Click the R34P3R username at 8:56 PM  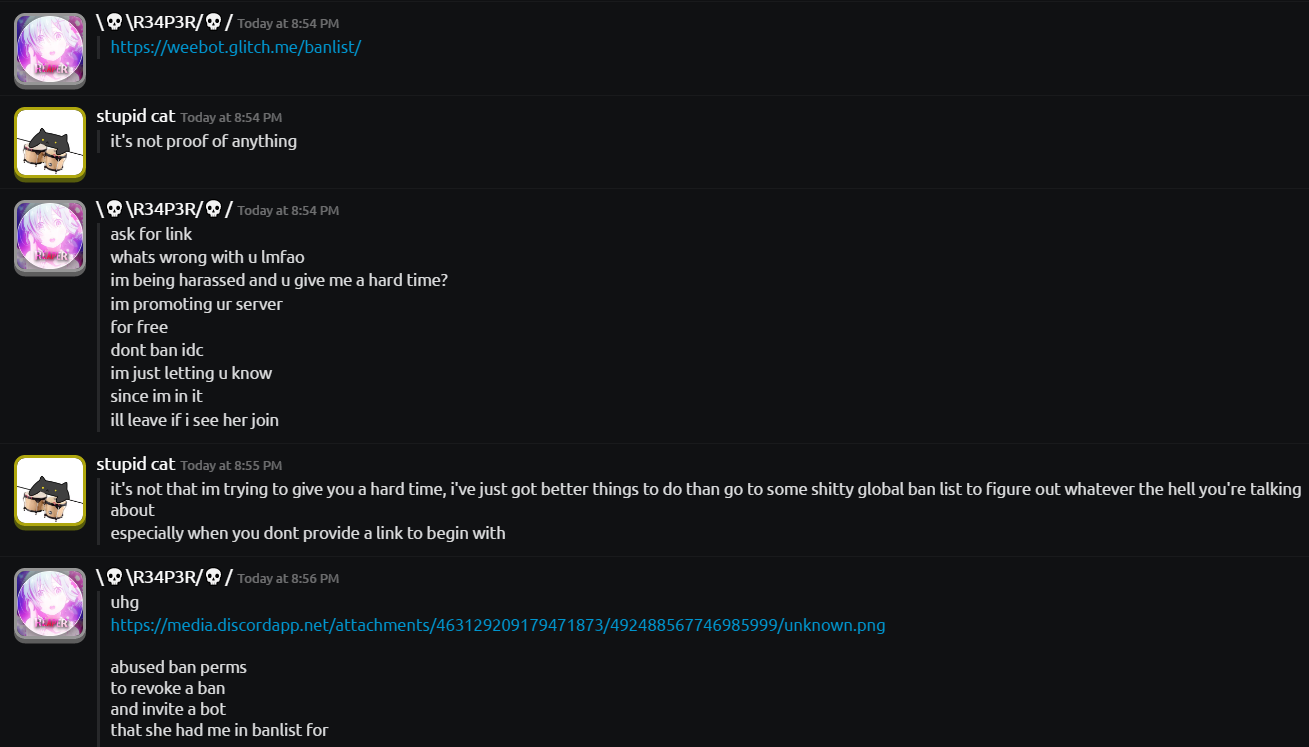[x=164, y=577]
